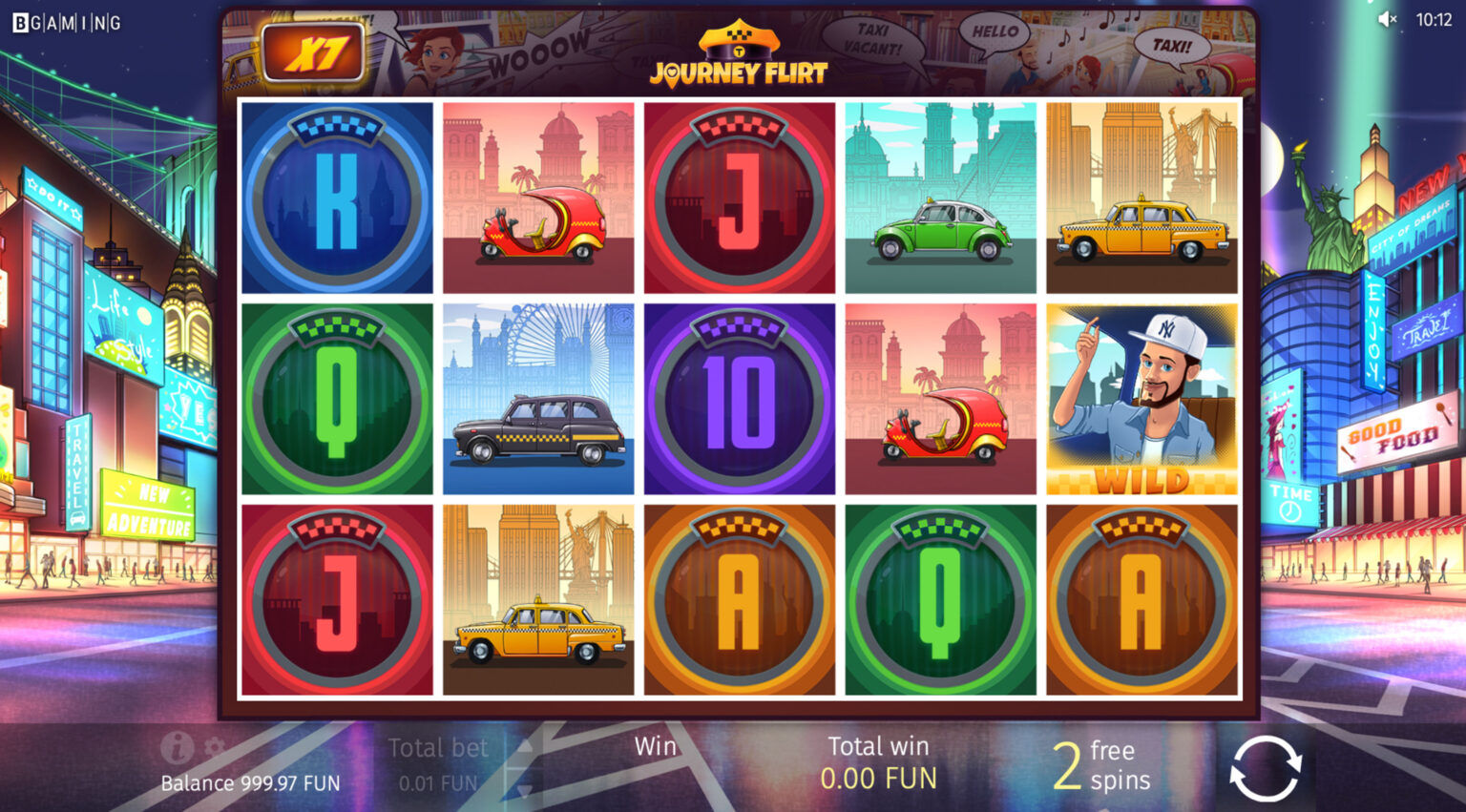This screenshot has height=812, width=1466.
Task: Toggle the sound speaker icon
Action: (1387, 19)
